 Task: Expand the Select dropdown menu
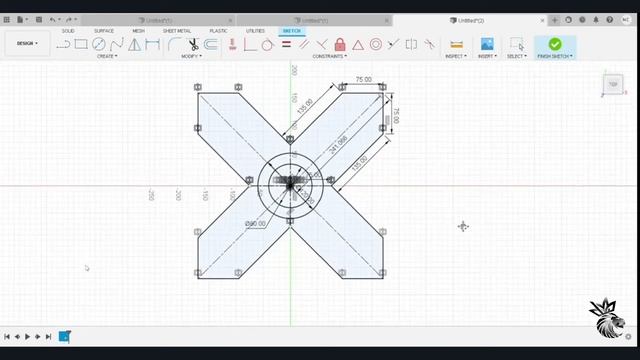click(517, 56)
